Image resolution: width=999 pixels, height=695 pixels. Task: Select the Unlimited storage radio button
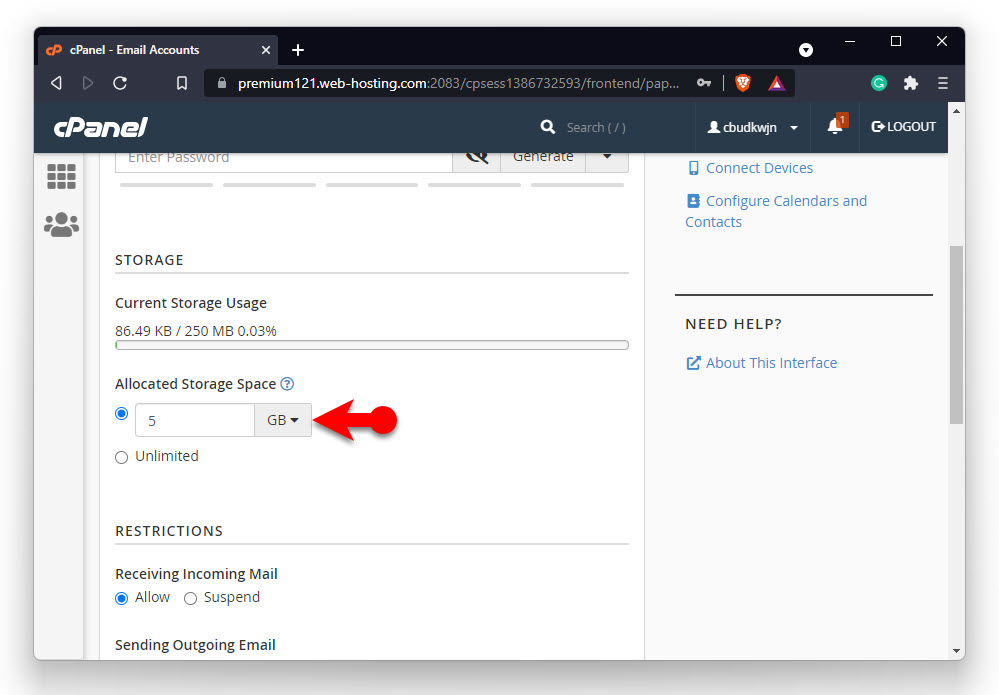click(122, 457)
